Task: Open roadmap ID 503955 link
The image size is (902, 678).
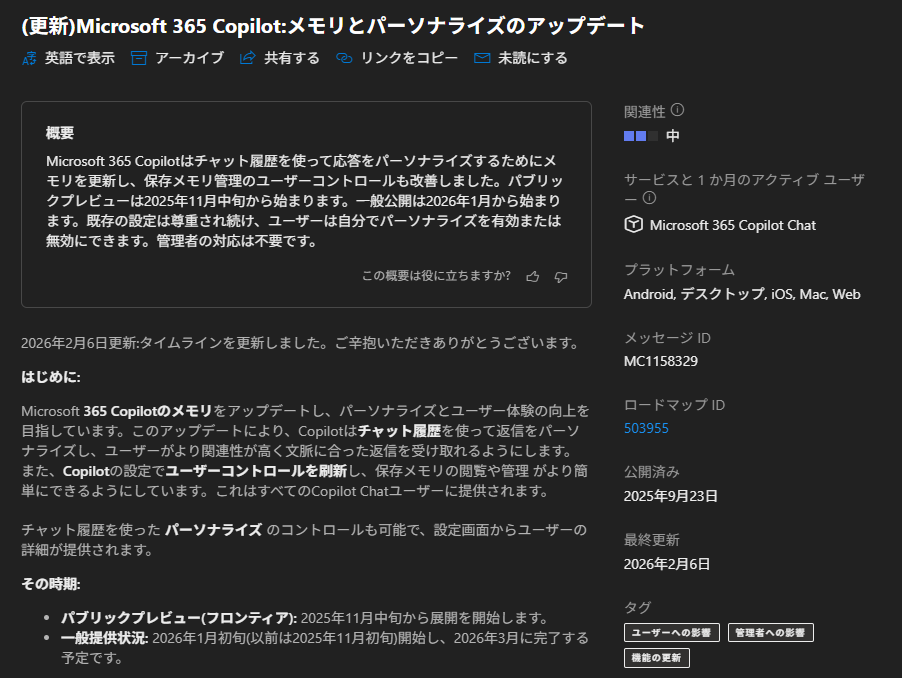Action: point(646,428)
